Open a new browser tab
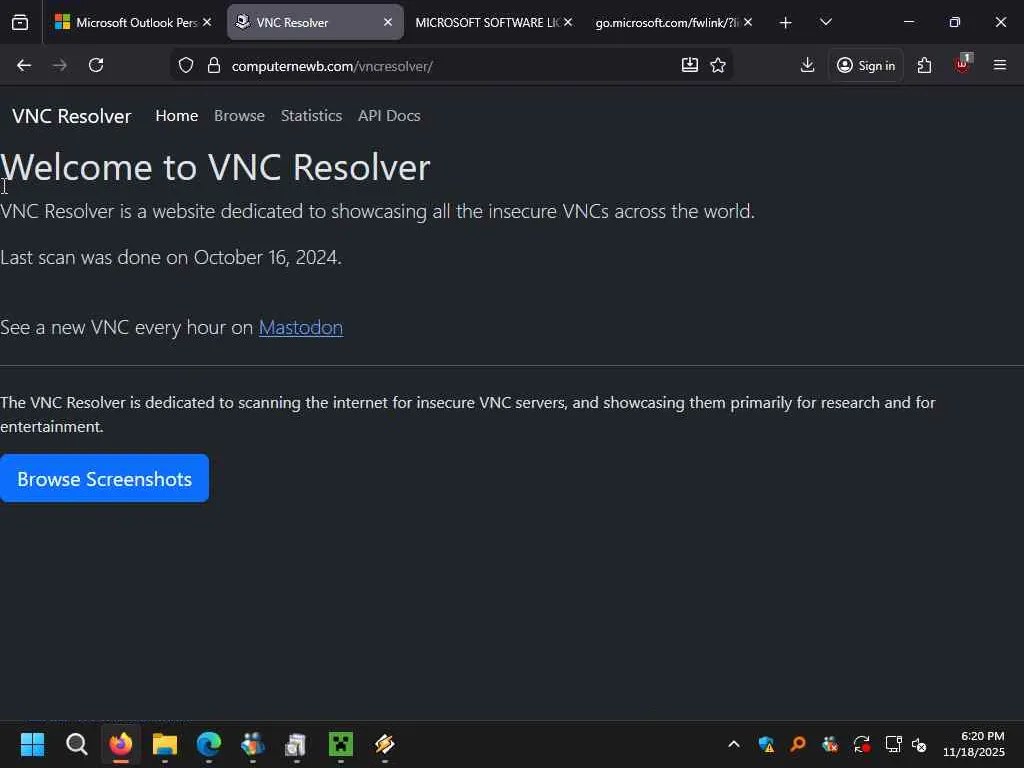This screenshot has width=1024, height=768. [x=786, y=23]
